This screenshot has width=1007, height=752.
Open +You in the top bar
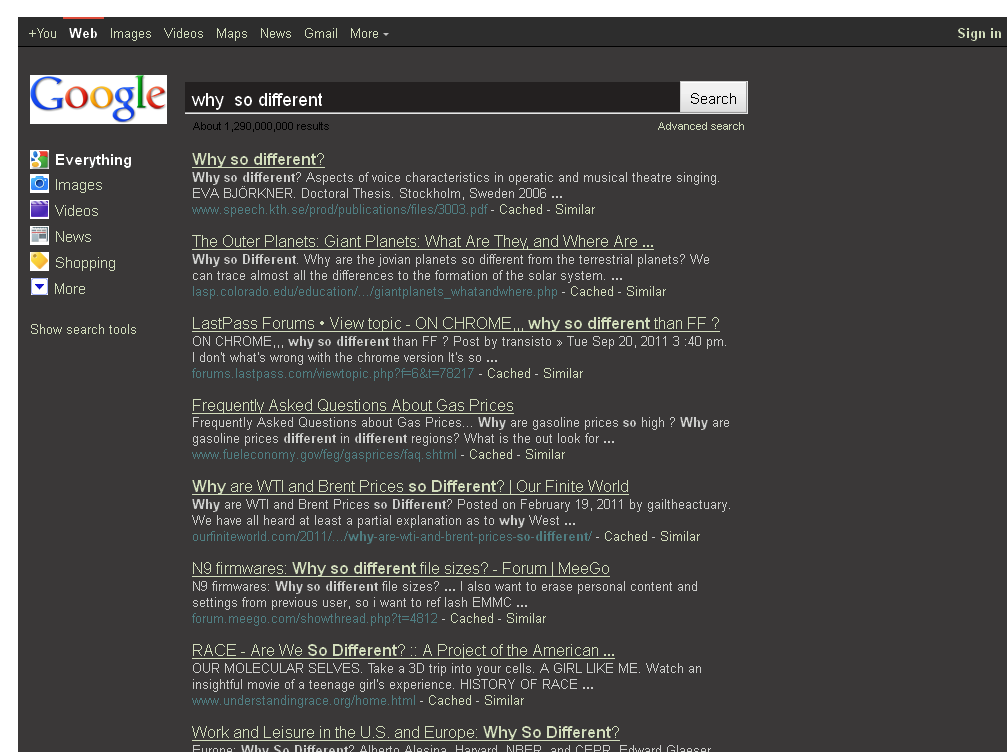coord(42,33)
